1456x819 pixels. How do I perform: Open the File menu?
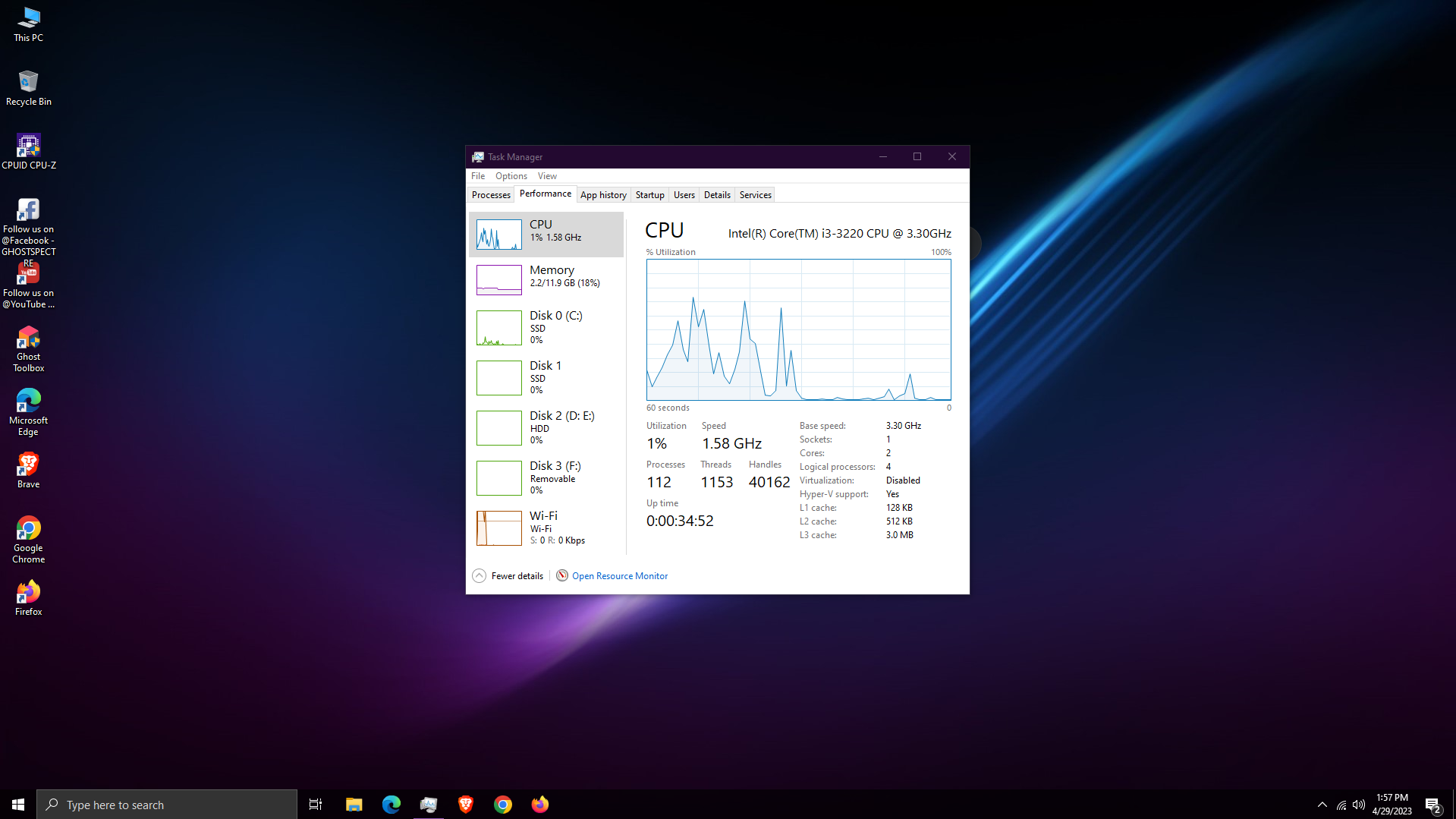tap(478, 176)
